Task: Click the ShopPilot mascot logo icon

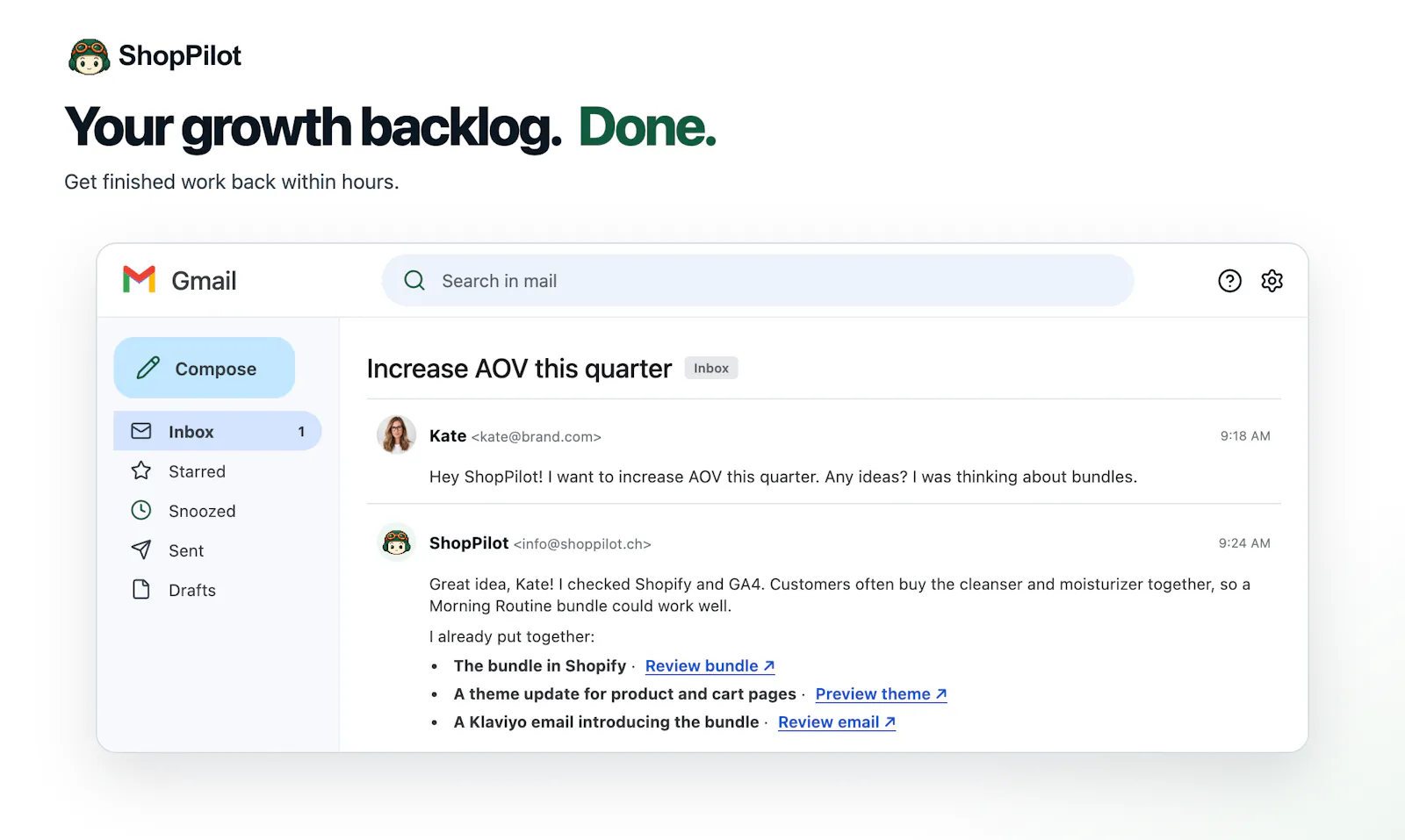Action: [90, 56]
